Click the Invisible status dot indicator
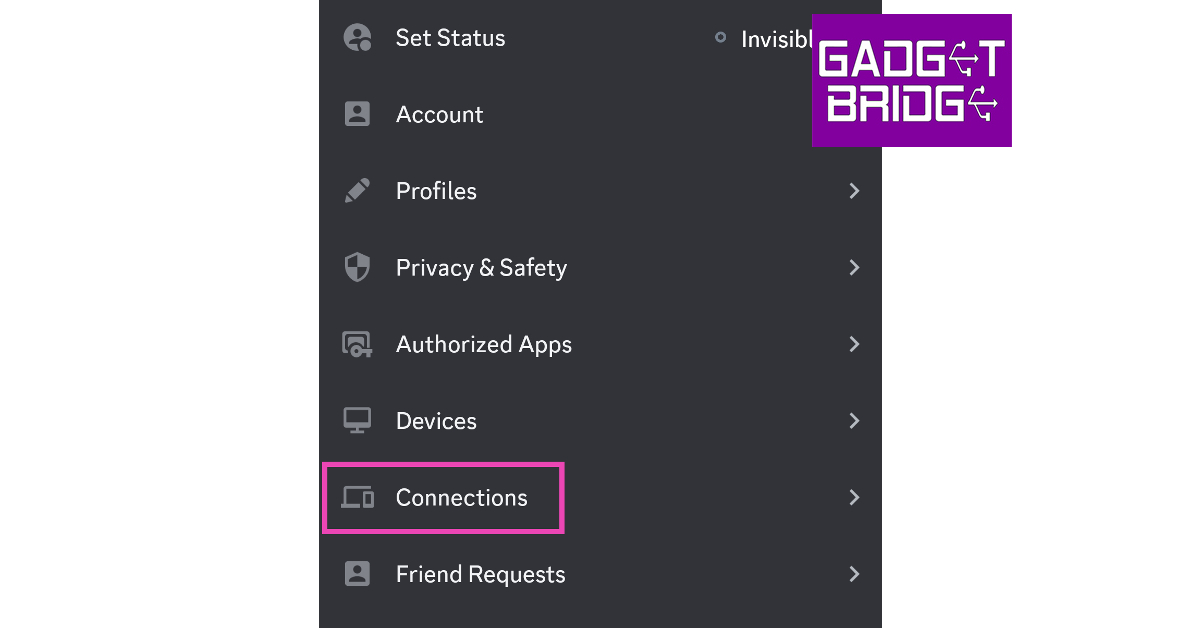Image resolution: width=1200 pixels, height=628 pixels. 720,38
